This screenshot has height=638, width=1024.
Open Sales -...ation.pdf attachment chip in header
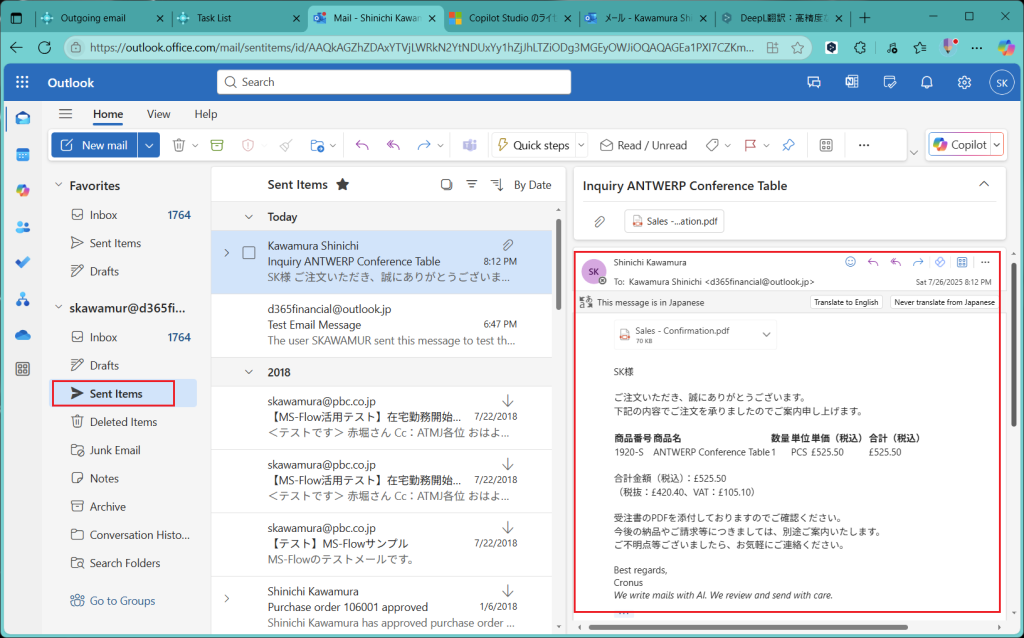click(674, 221)
